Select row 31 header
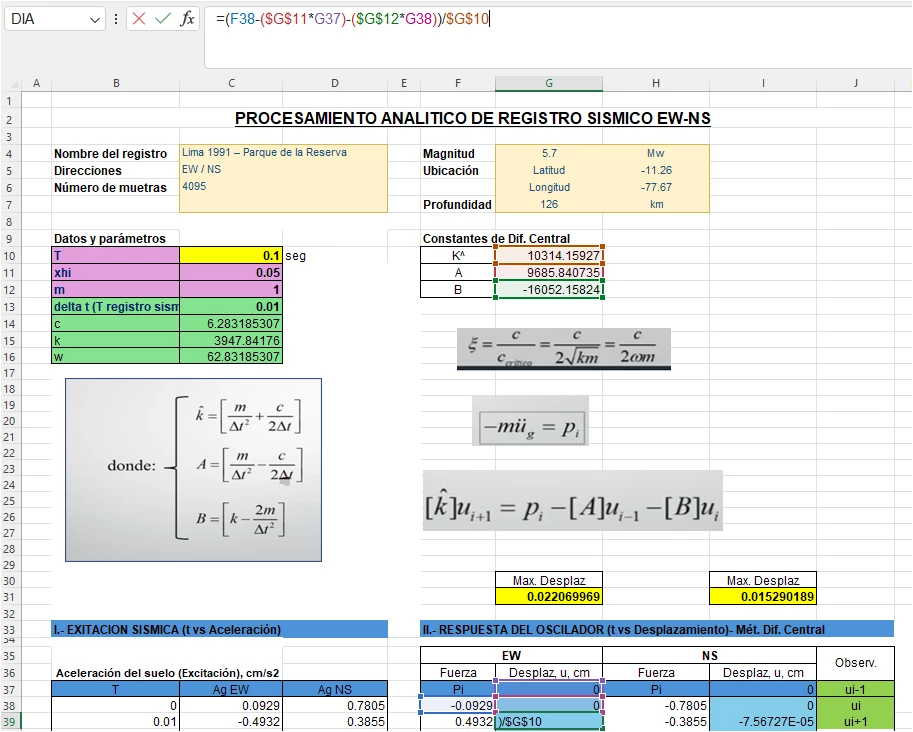Image resolution: width=913 pixels, height=732 pixels. coord(9,597)
